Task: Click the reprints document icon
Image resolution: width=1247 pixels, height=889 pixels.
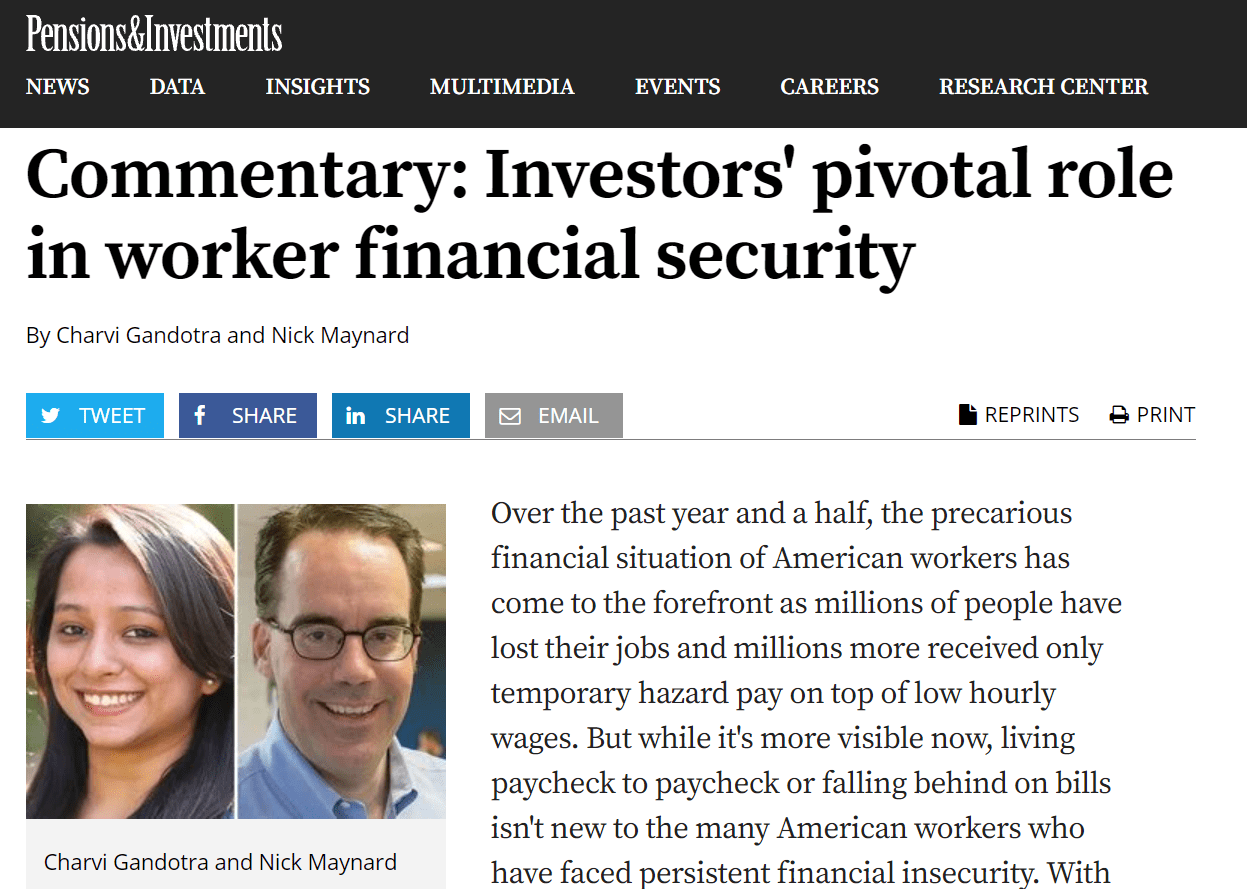Action: (967, 415)
